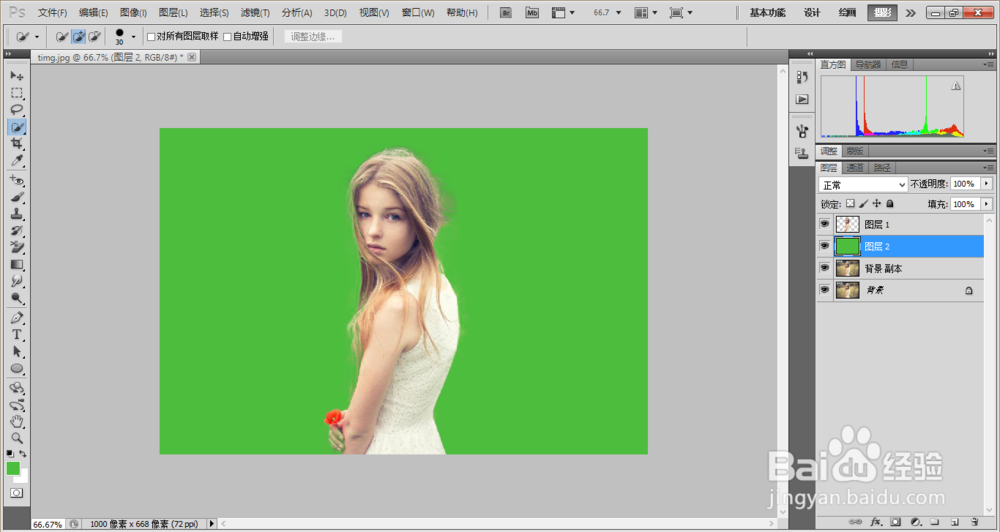Select the Brush tool
The height and width of the screenshot is (532, 1000).
[17, 197]
